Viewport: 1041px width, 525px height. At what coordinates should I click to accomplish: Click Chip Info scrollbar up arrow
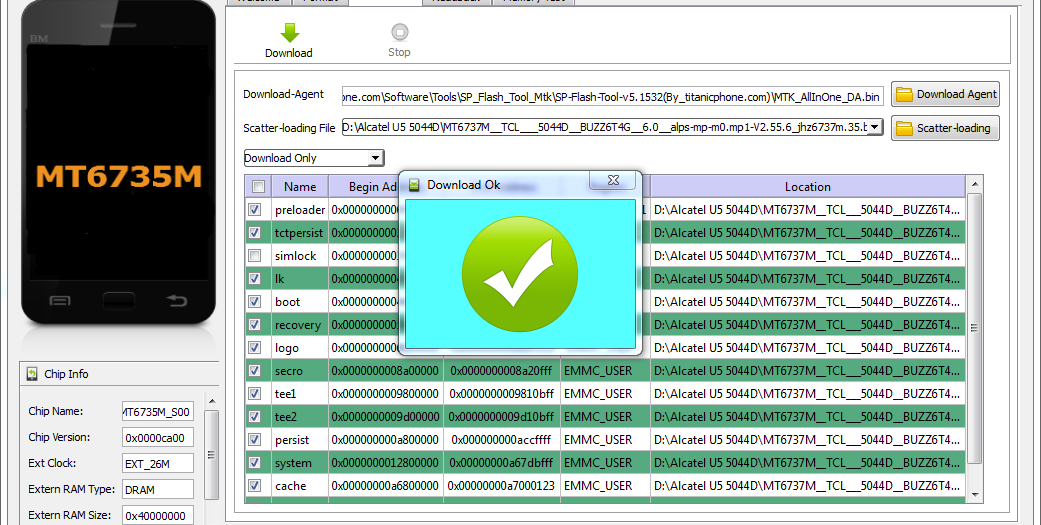point(212,402)
